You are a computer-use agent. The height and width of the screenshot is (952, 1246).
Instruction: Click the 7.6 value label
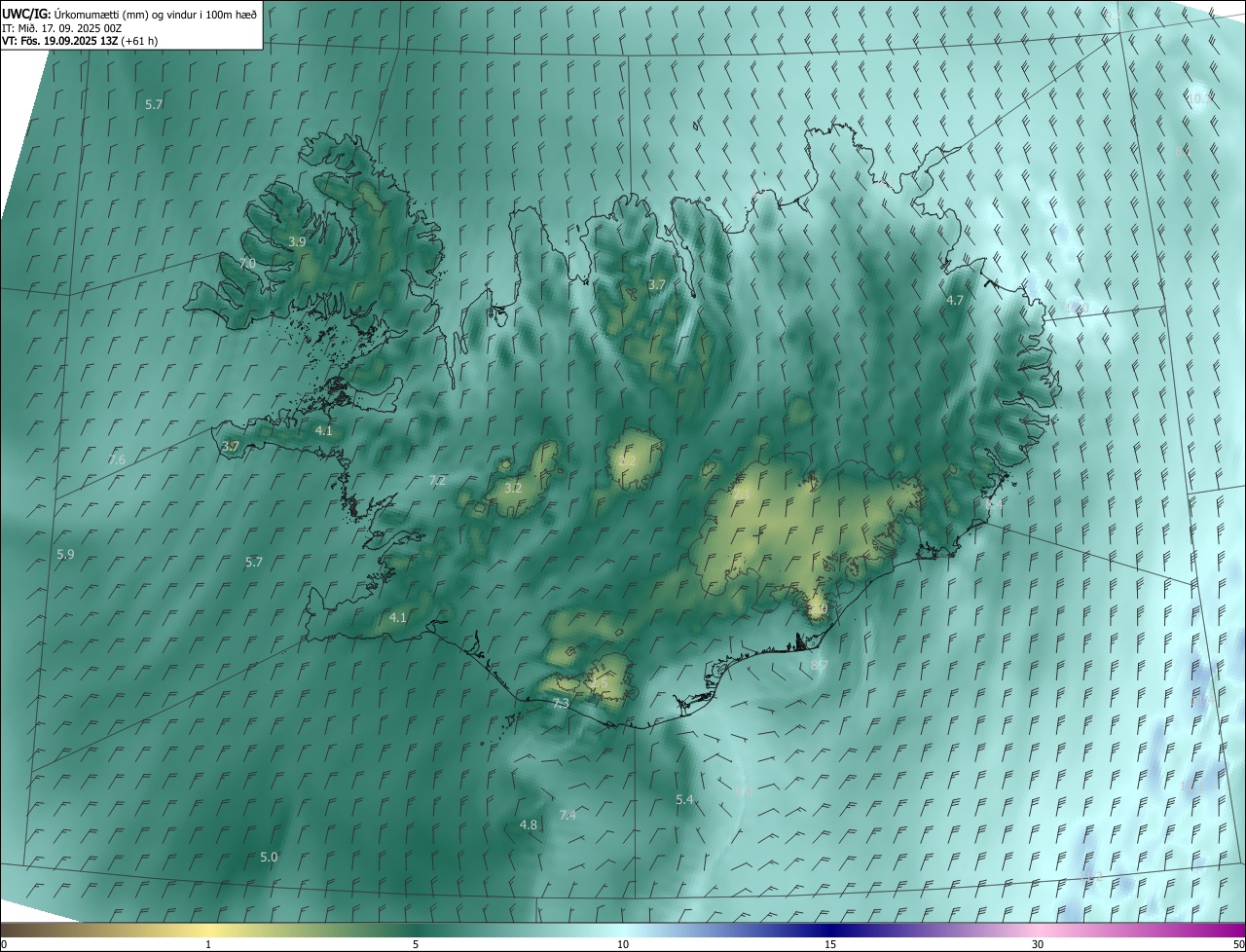[117, 459]
